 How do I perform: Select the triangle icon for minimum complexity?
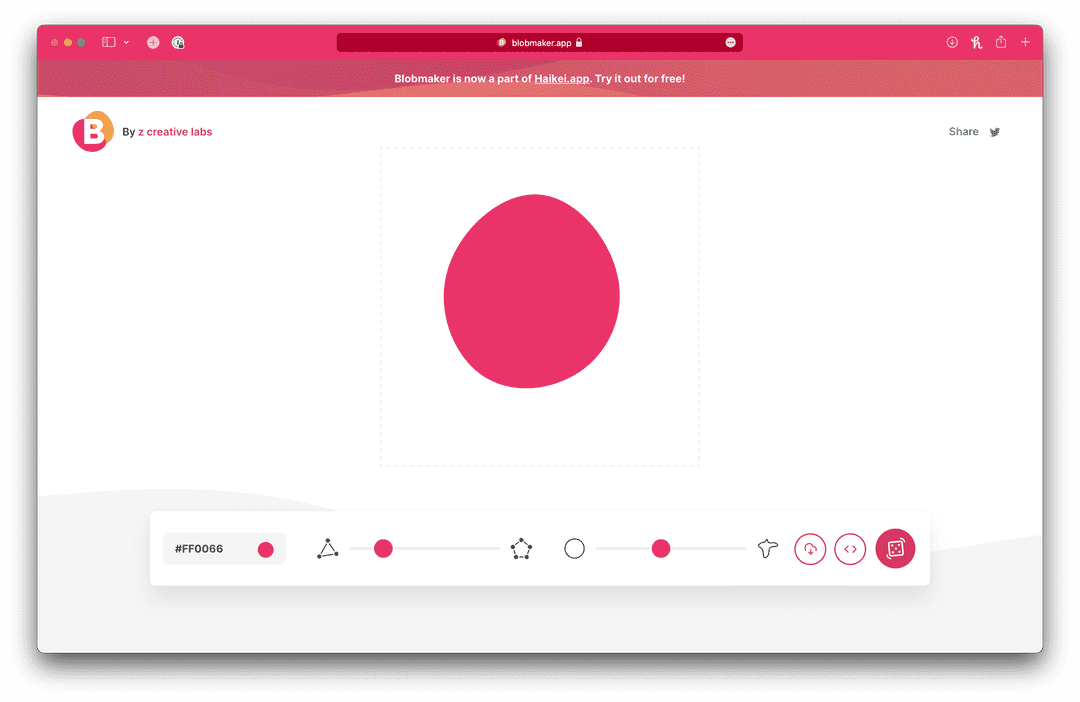328,548
